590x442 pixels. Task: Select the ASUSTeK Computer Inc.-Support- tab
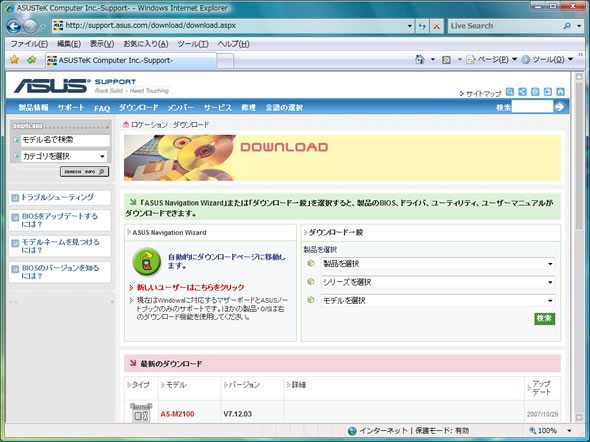pyautogui.click(x=131, y=60)
